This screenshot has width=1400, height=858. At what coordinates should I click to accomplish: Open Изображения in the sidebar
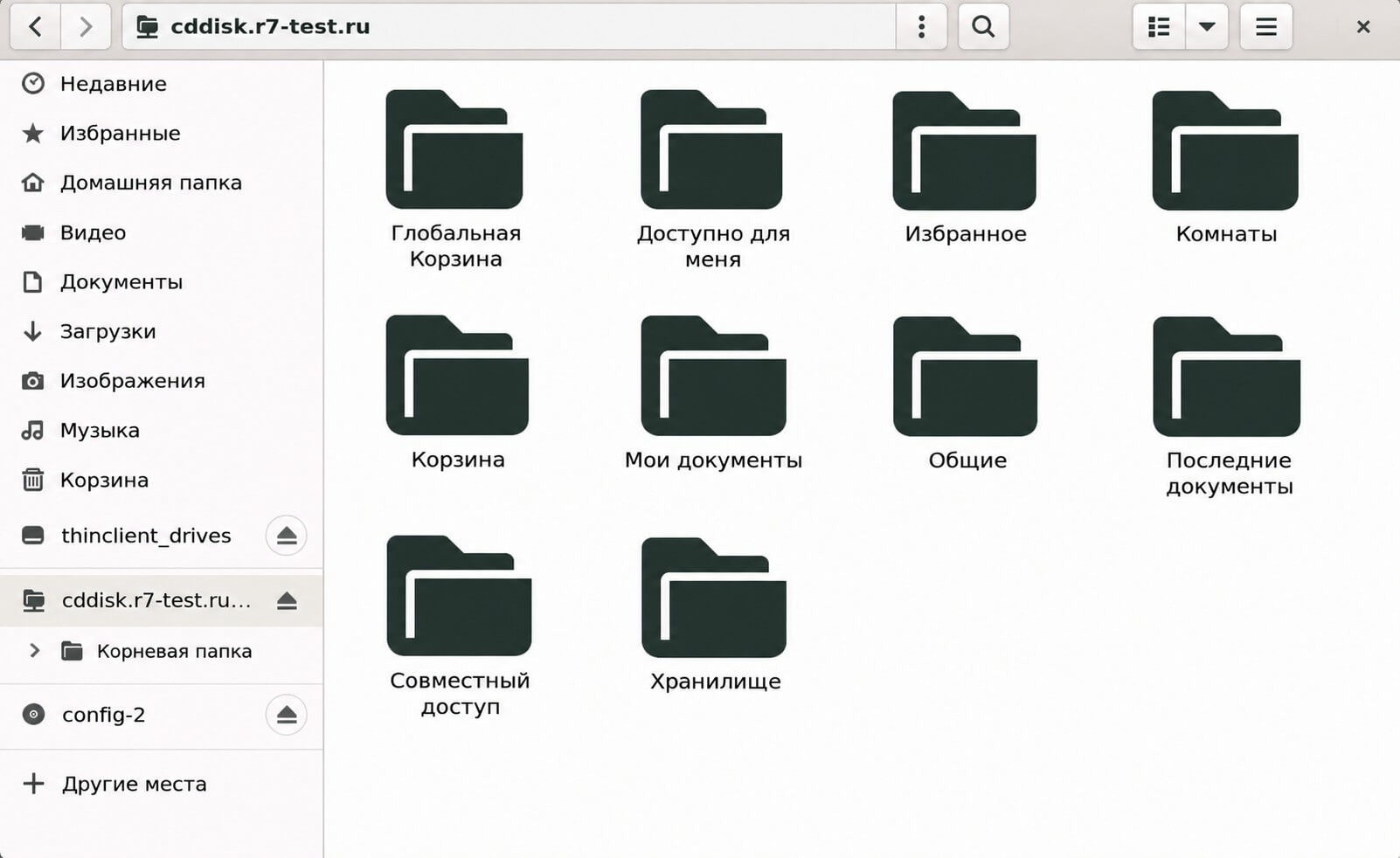[162, 381]
